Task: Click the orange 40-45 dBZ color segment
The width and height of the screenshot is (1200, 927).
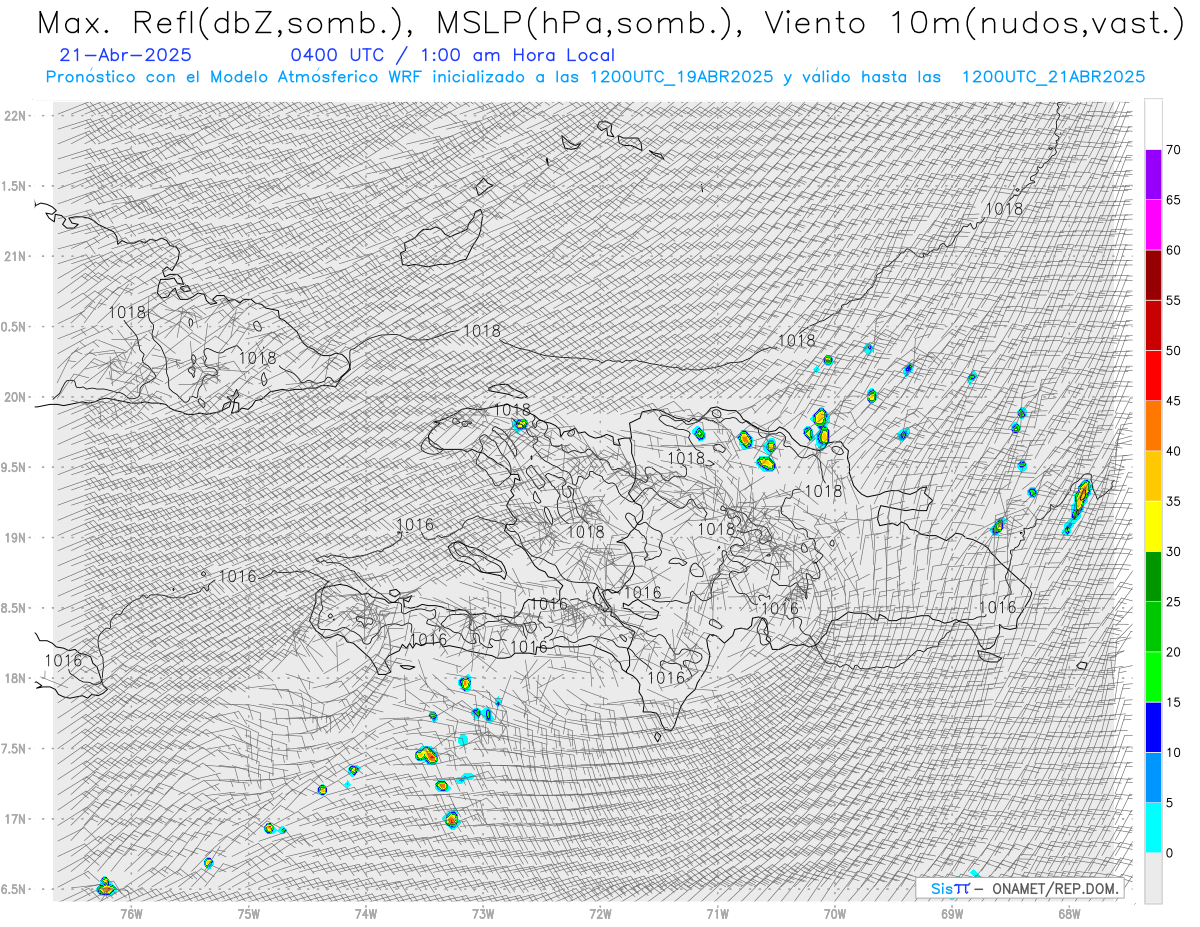Action: (1153, 426)
